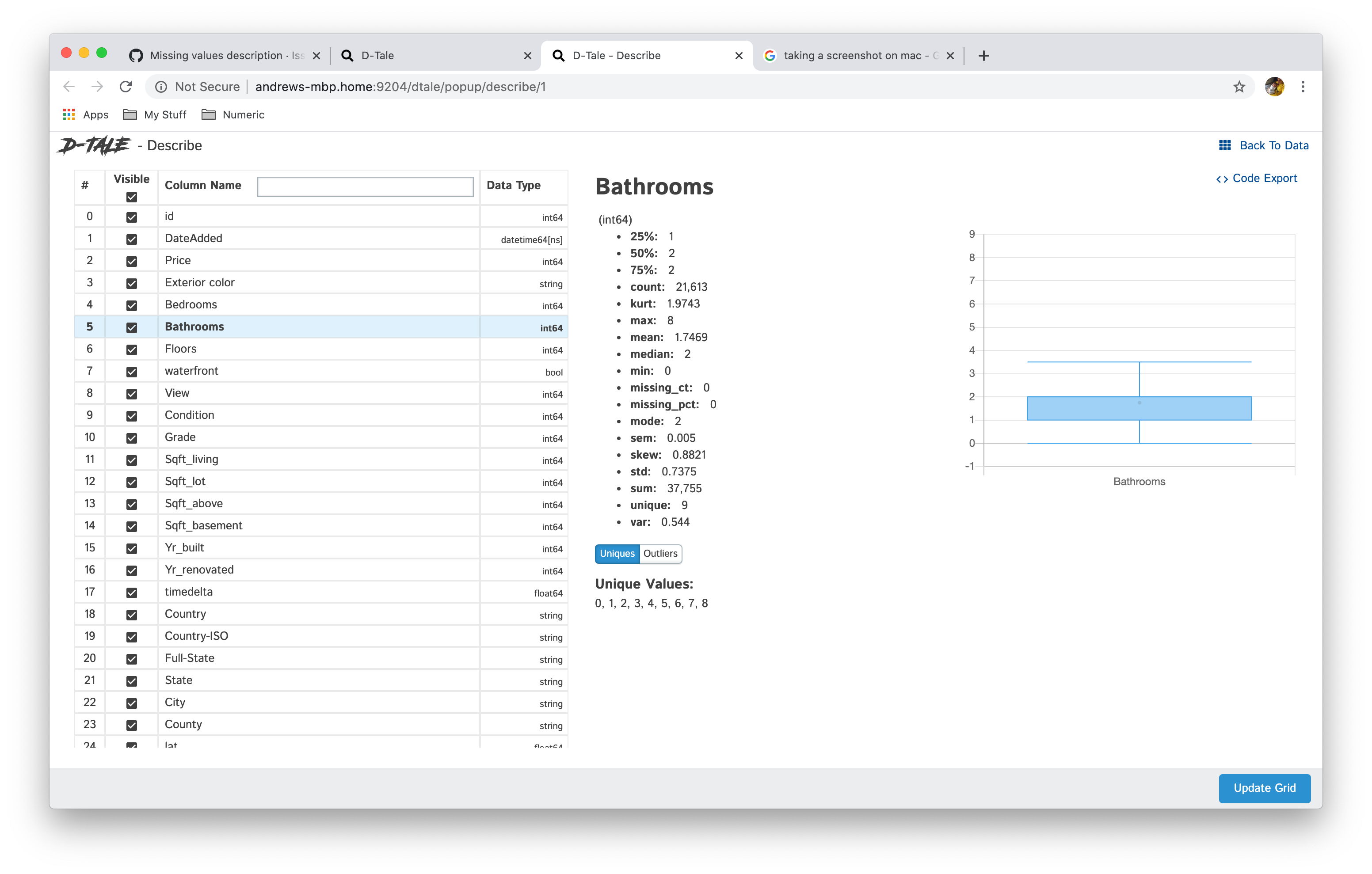Viewport: 1372px width, 874px height.
Task: Open the Apps grid shortcut
Action: tap(85, 114)
